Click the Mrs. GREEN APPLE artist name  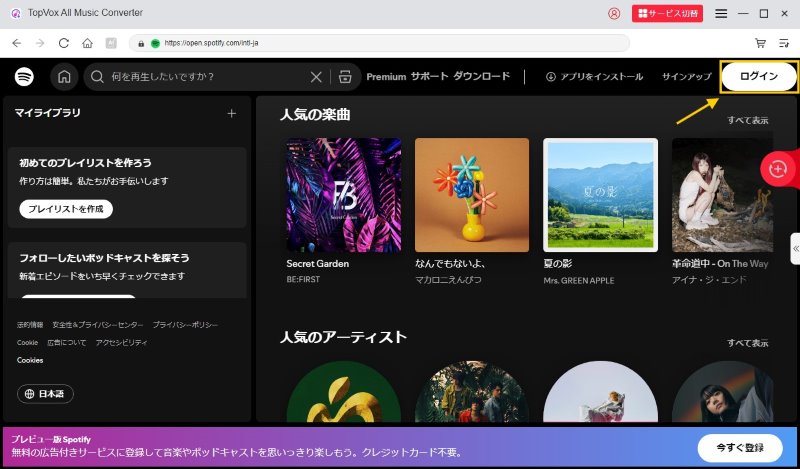579,280
